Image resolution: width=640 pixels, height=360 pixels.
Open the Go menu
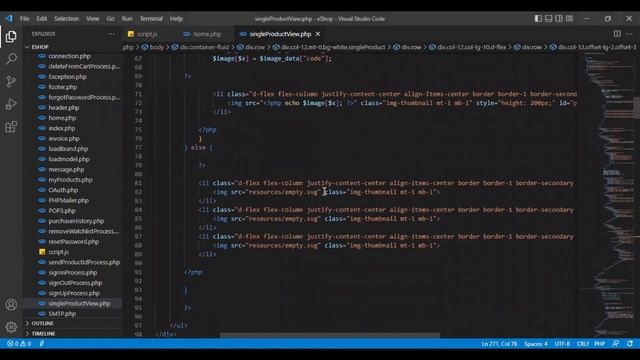pyautogui.click(x=111, y=19)
